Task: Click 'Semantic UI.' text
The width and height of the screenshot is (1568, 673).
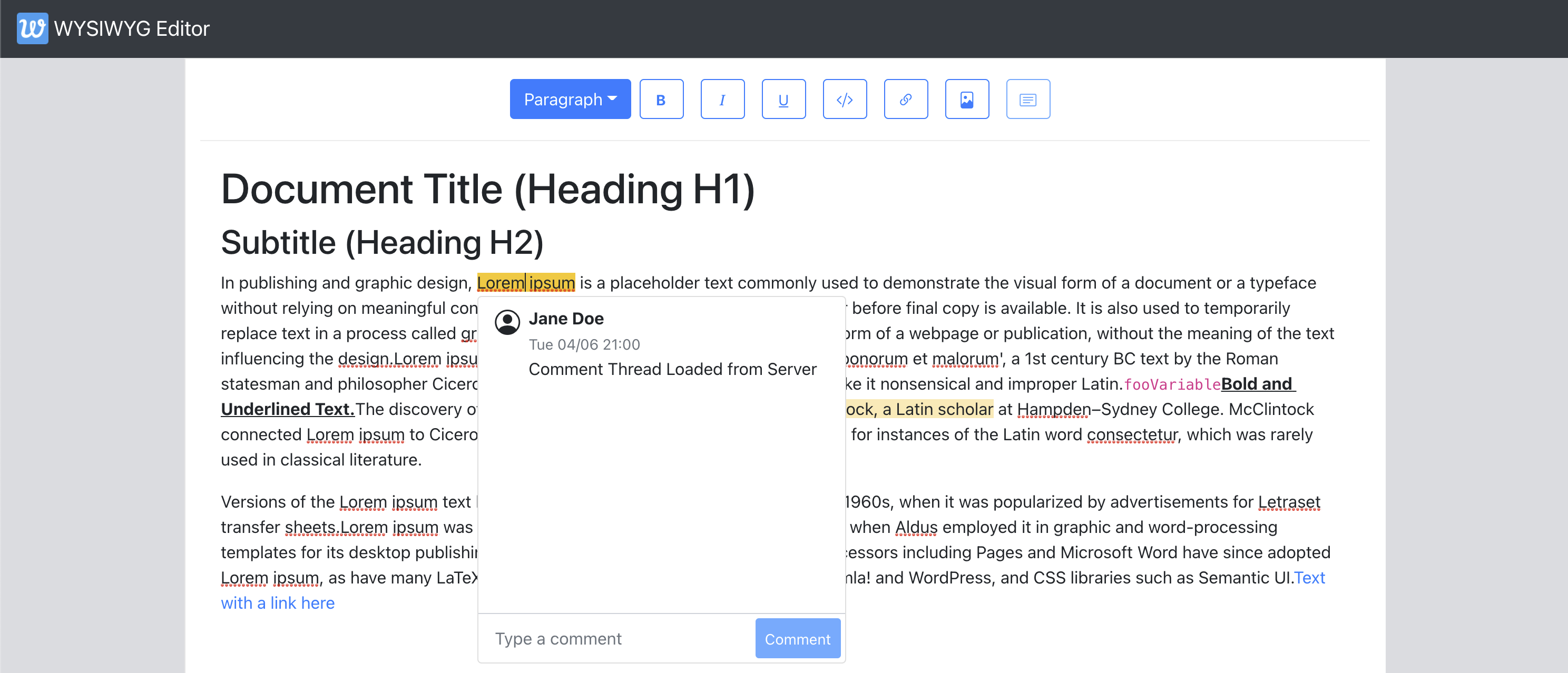Action: point(1246,578)
